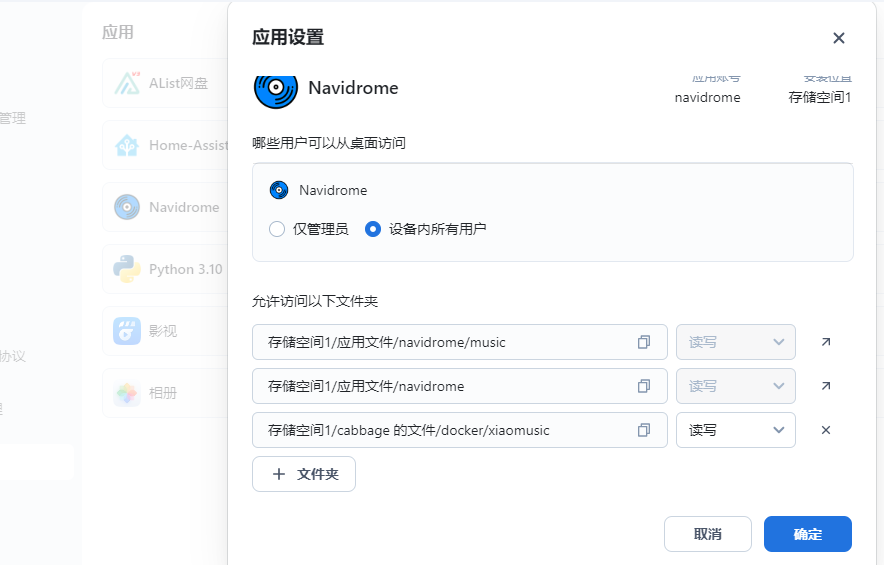Open the 应用文件/navidrome folder via its arrow icon
Screen dimensions: 884x565
(x=826, y=386)
